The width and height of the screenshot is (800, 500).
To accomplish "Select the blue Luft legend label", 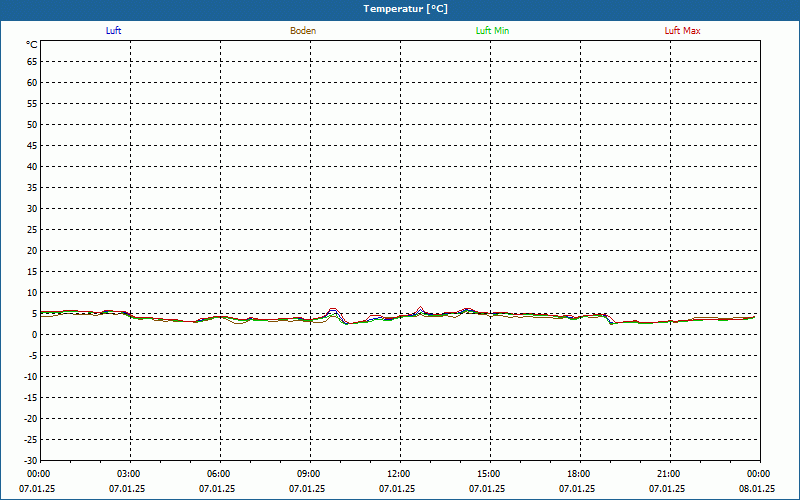I will pos(113,31).
